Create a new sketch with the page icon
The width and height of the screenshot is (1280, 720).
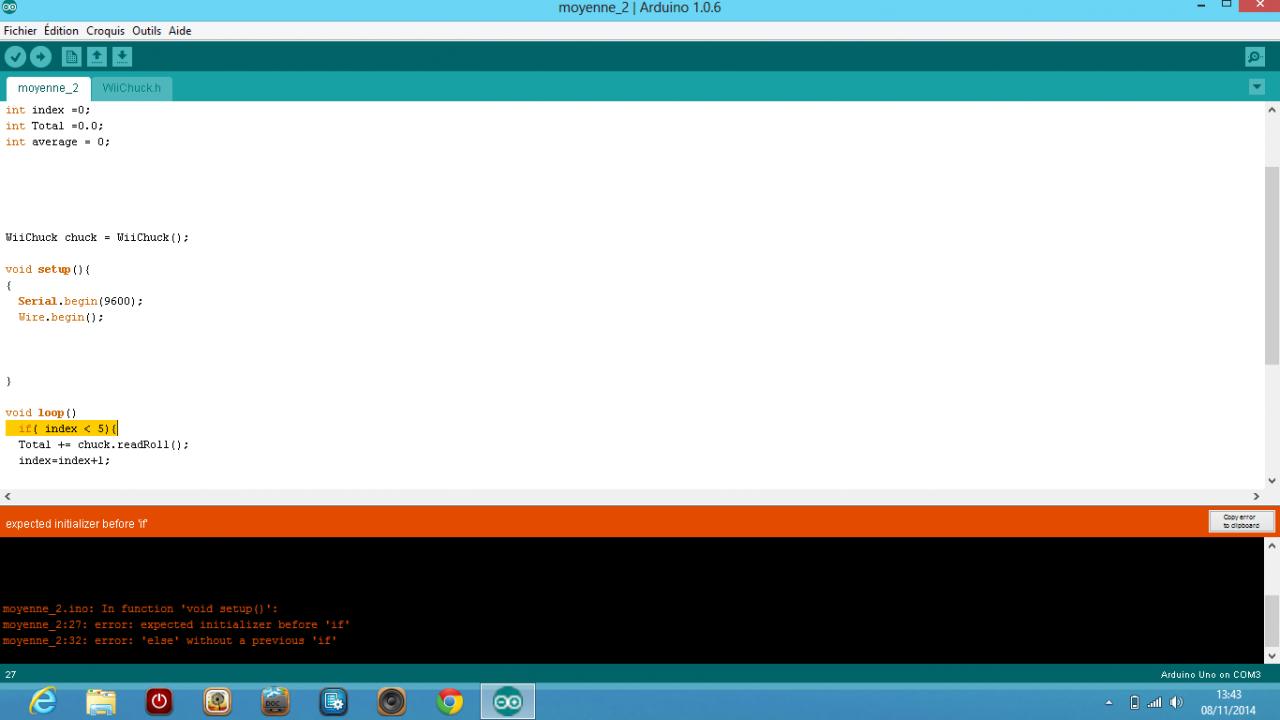(72, 57)
